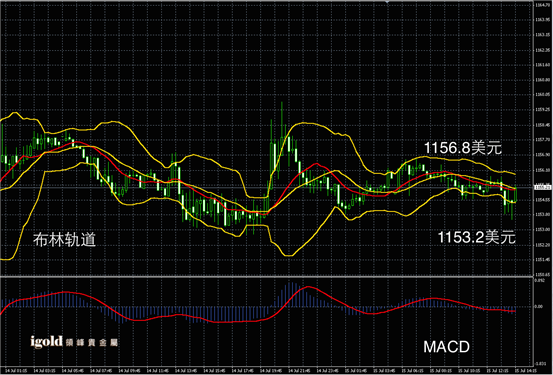Click the 1164.70 level on price scale
553x375 pixels.
[x=543, y=5]
